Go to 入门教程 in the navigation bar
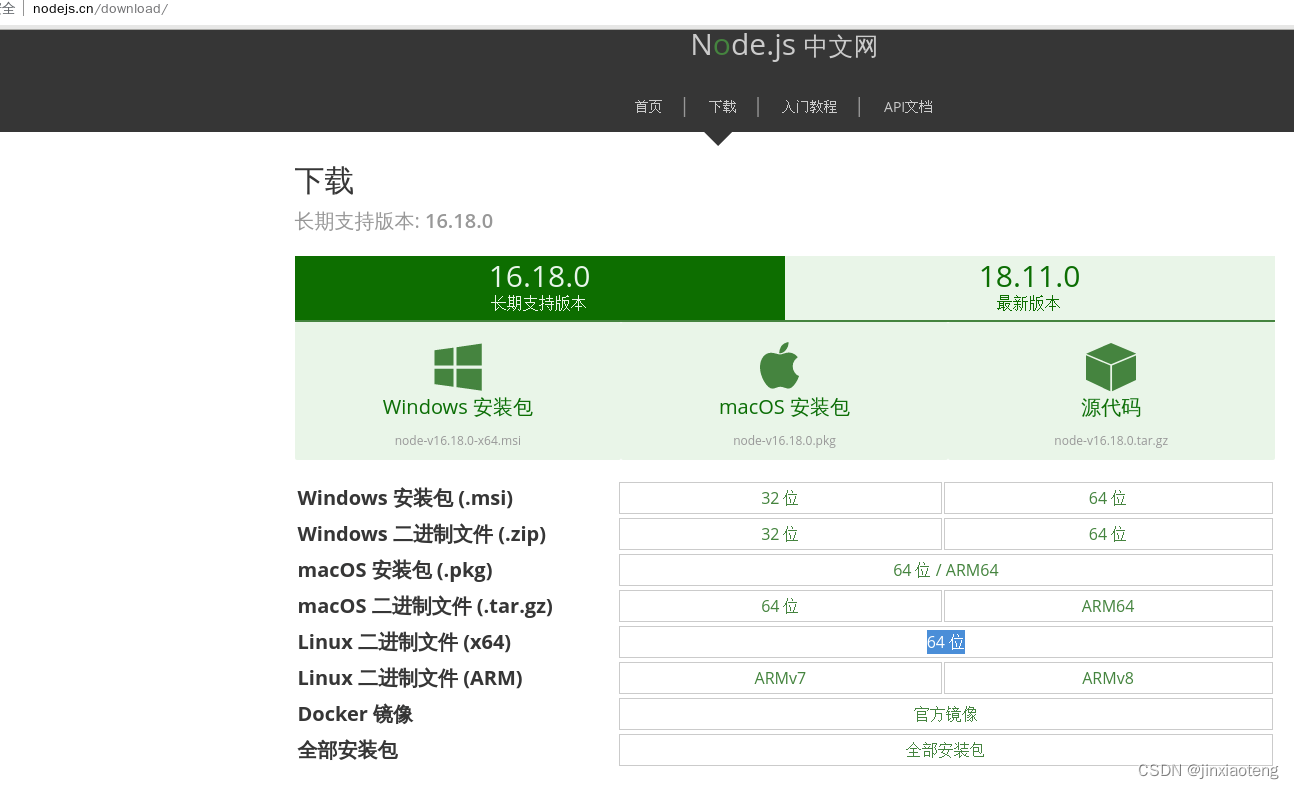Image resolution: width=1294 pixels, height=789 pixels. [809, 107]
